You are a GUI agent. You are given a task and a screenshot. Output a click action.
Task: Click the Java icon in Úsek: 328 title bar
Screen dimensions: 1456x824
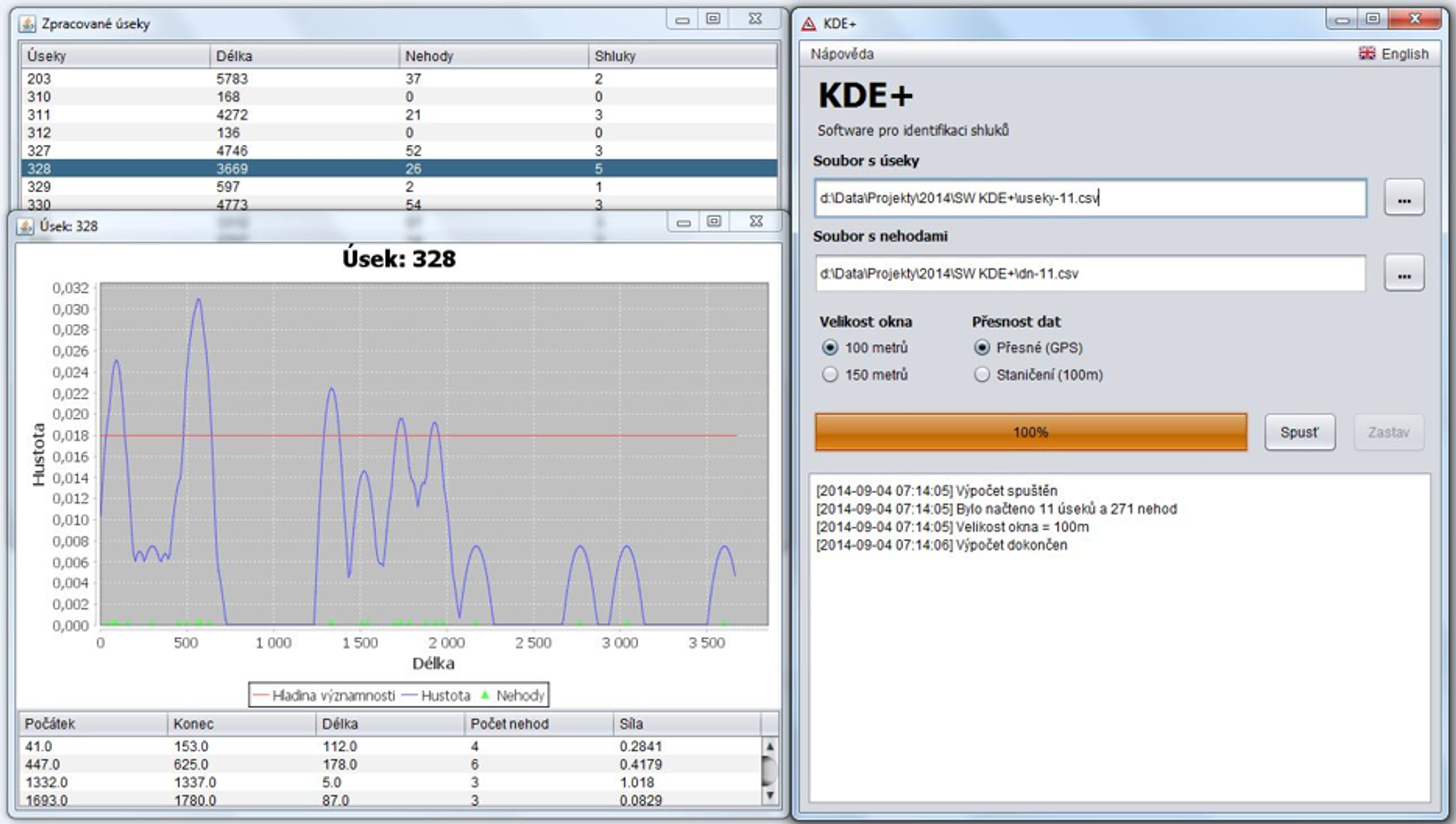tap(25, 226)
